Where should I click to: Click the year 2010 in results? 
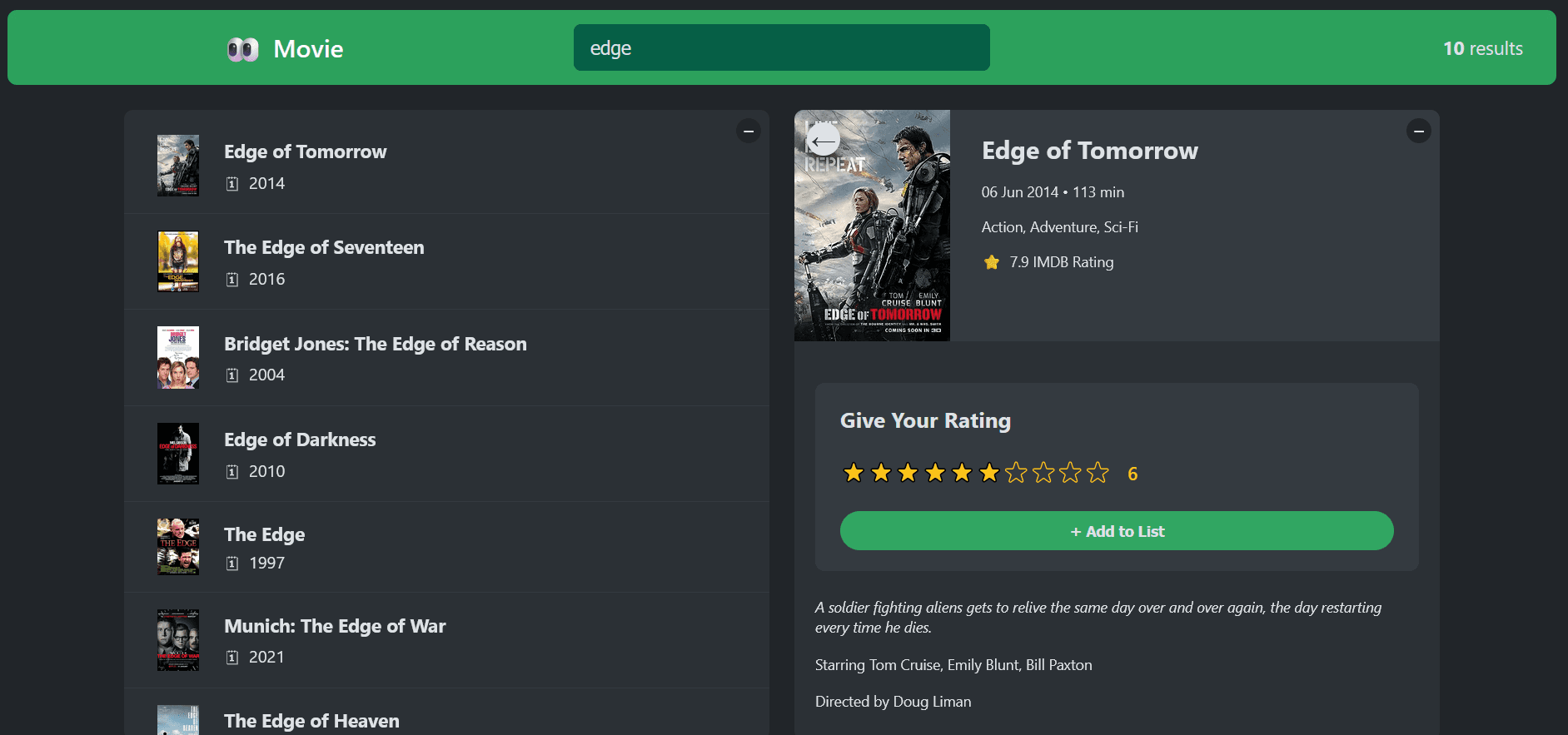(x=266, y=472)
